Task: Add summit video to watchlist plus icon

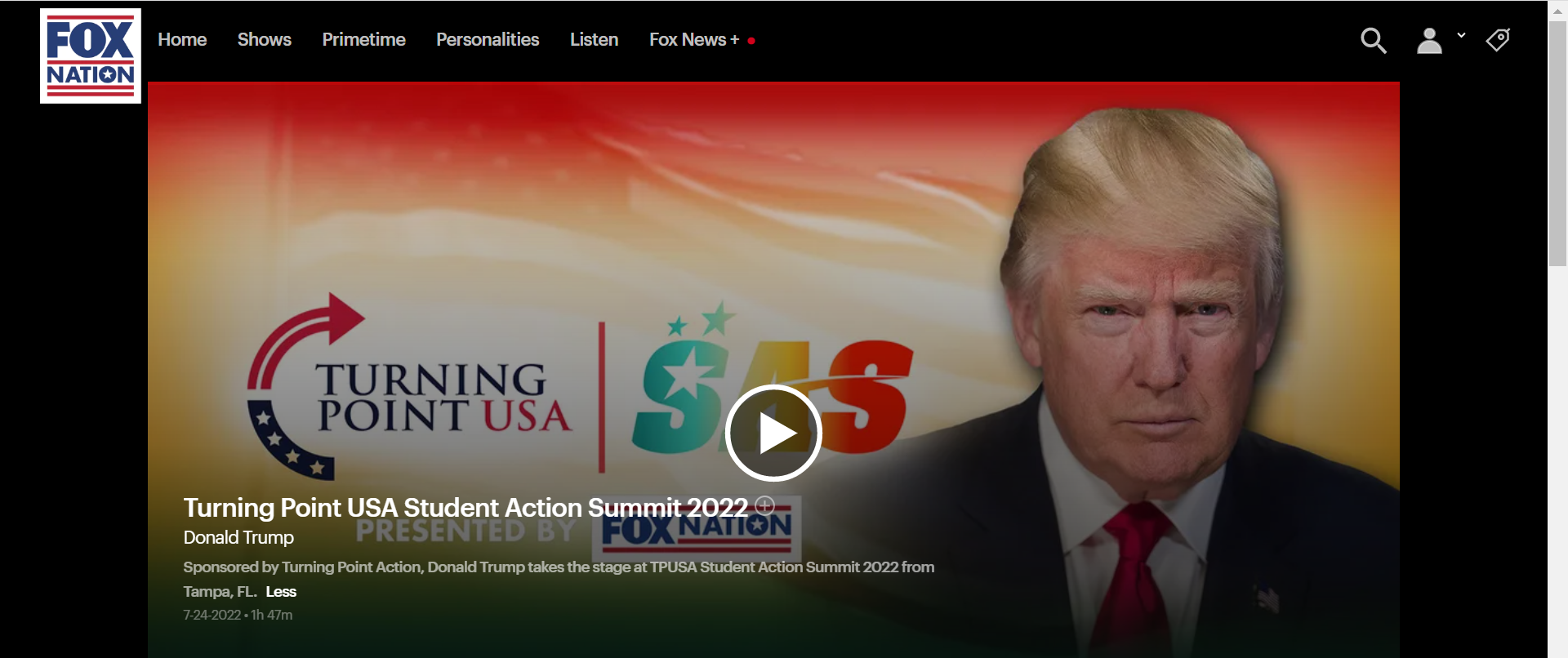Action: (764, 505)
